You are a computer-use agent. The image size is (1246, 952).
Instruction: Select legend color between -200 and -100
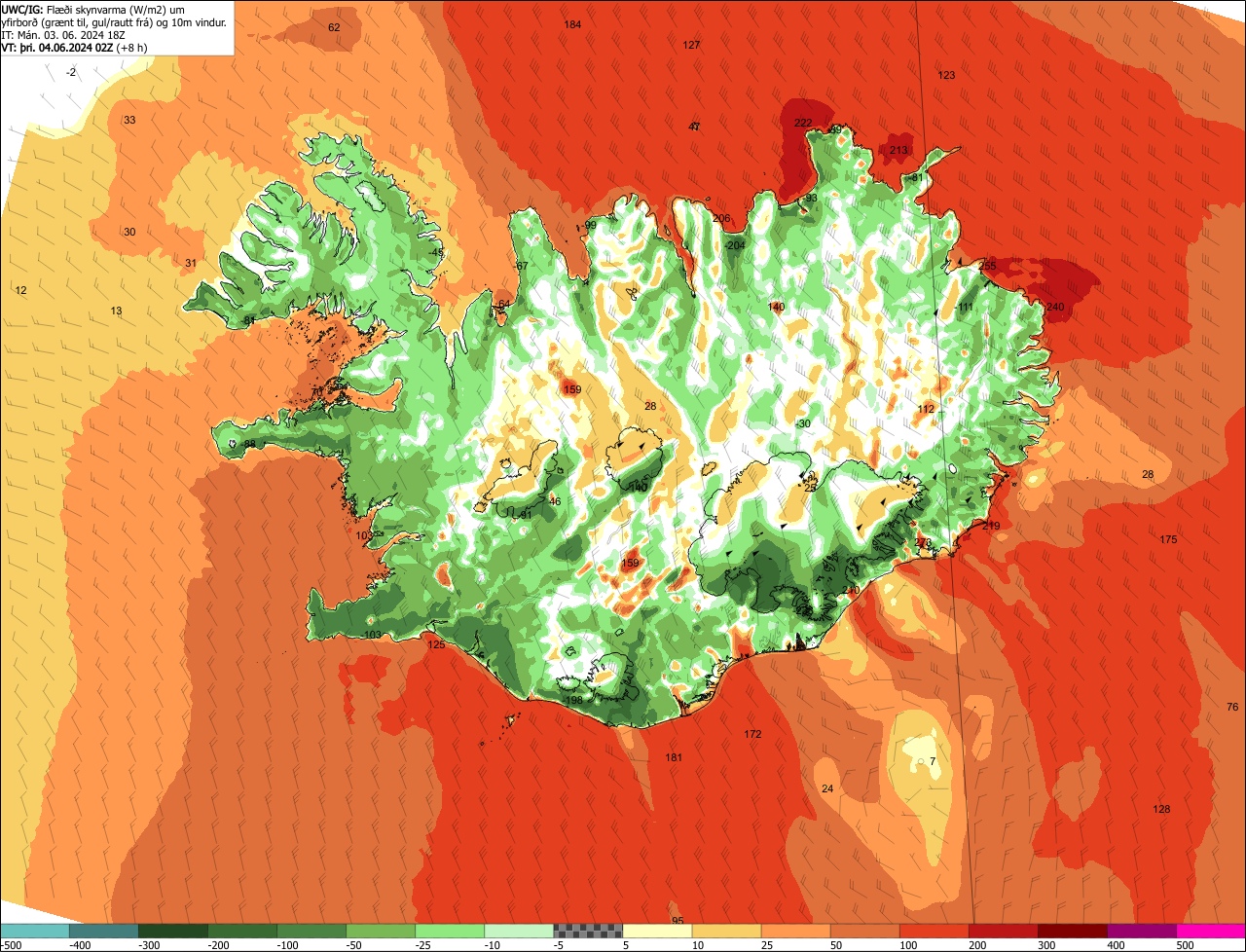point(242,931)
